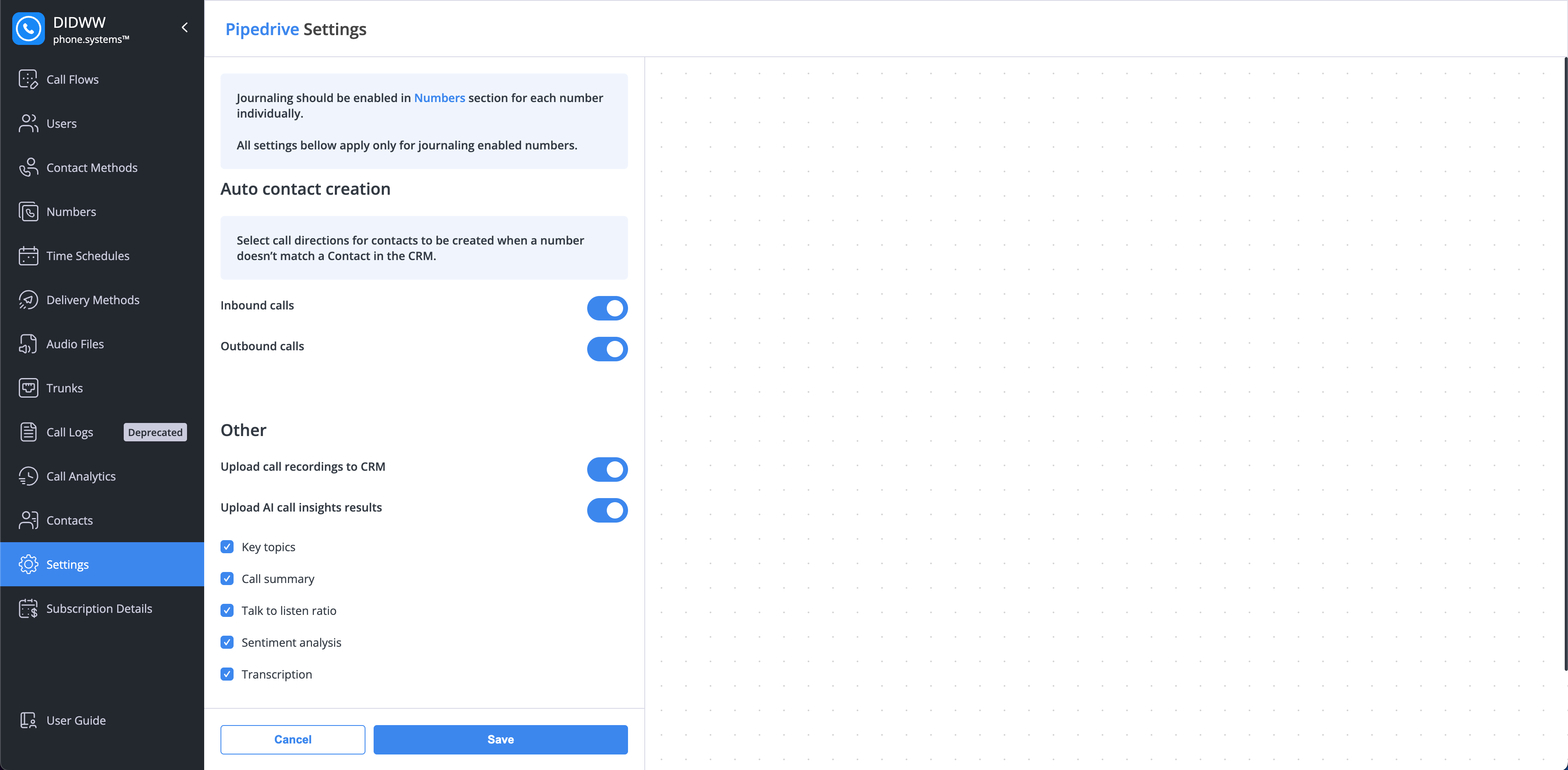Go to Users section
The height and width of the screenshot is (770, 1568).
[x=62, y=124]
